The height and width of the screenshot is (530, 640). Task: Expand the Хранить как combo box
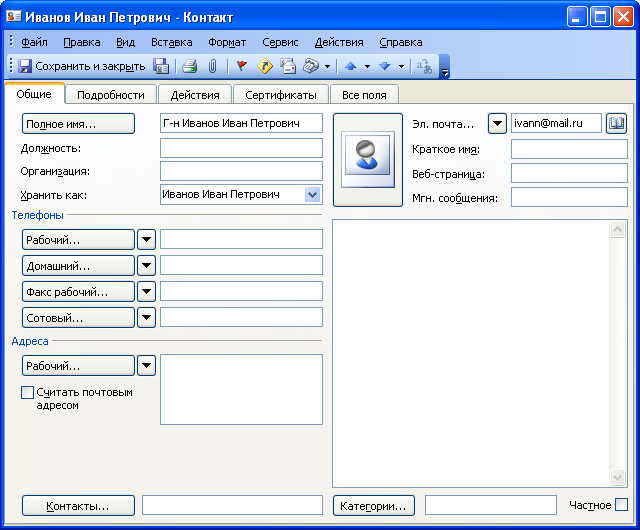(312, 194)
